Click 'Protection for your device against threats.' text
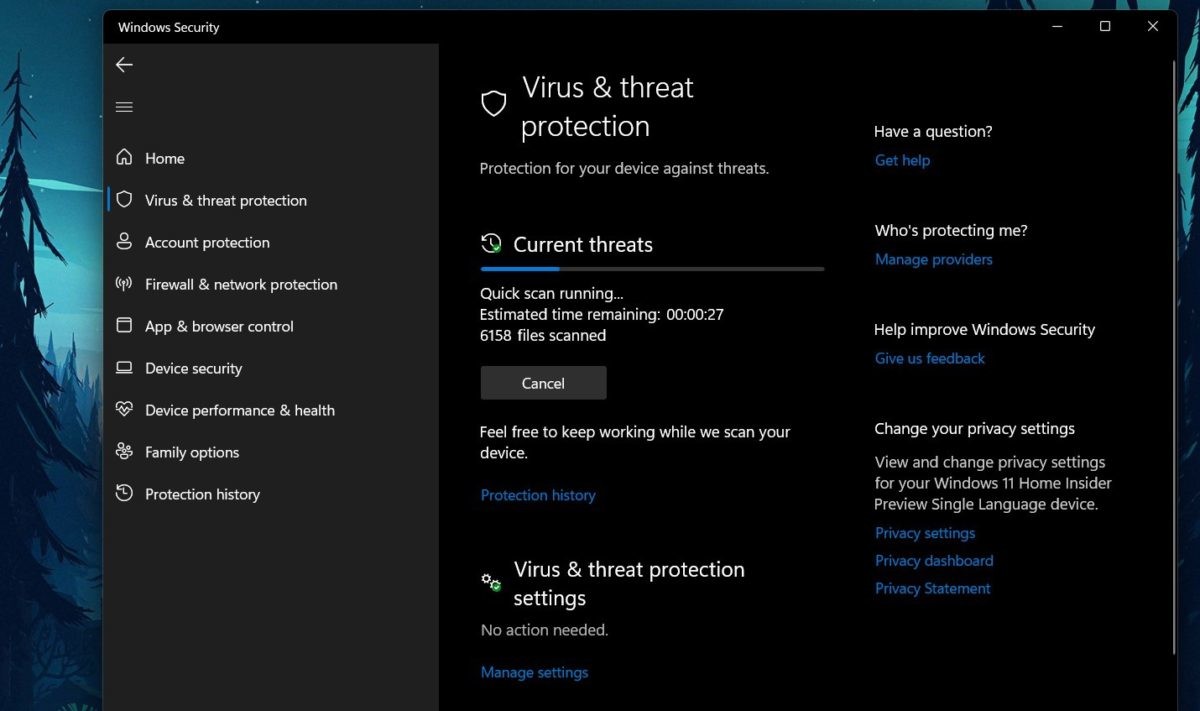Image resolution: width=1200 pixels, height=711 pixels. [624, 168]
